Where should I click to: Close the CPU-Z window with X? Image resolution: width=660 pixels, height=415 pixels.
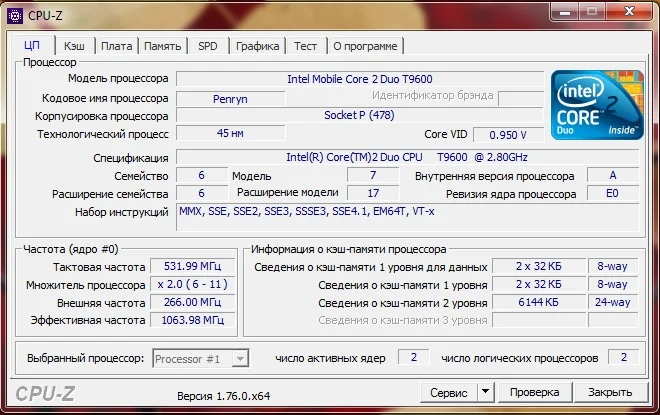[x=629, y=11]
